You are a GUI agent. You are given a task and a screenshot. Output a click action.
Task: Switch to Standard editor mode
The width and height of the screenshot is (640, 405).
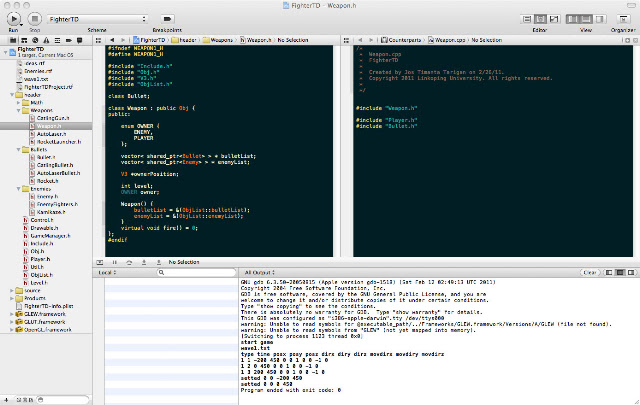(x=527, y=19)
